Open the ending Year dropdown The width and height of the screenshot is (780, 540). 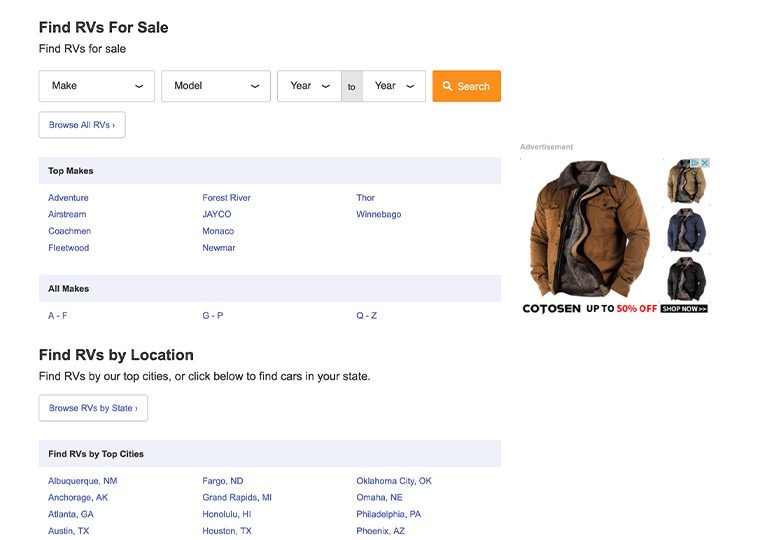393,86
